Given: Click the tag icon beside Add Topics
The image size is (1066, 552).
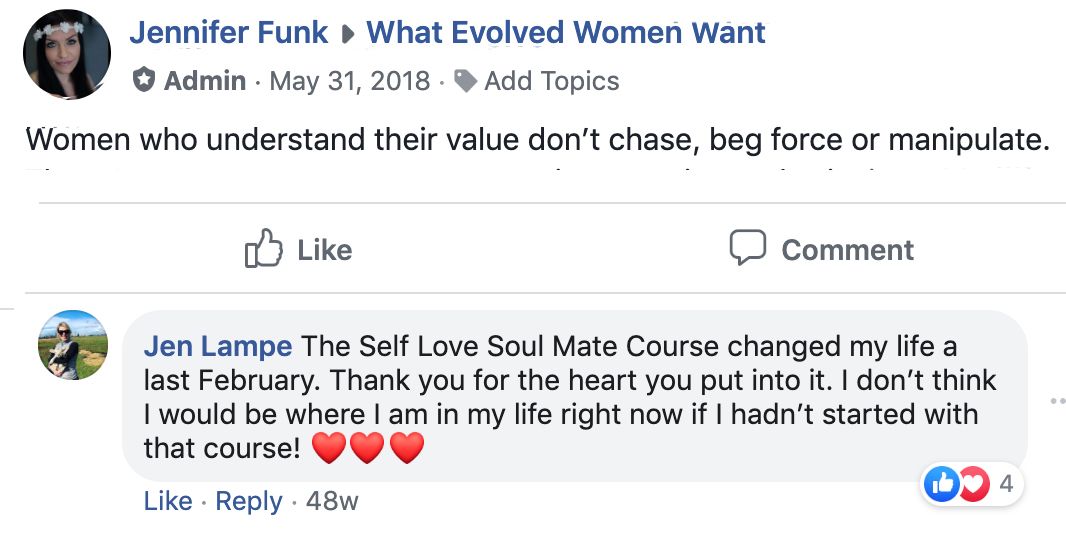Looking at the screenshot, I should click(466, 81).
